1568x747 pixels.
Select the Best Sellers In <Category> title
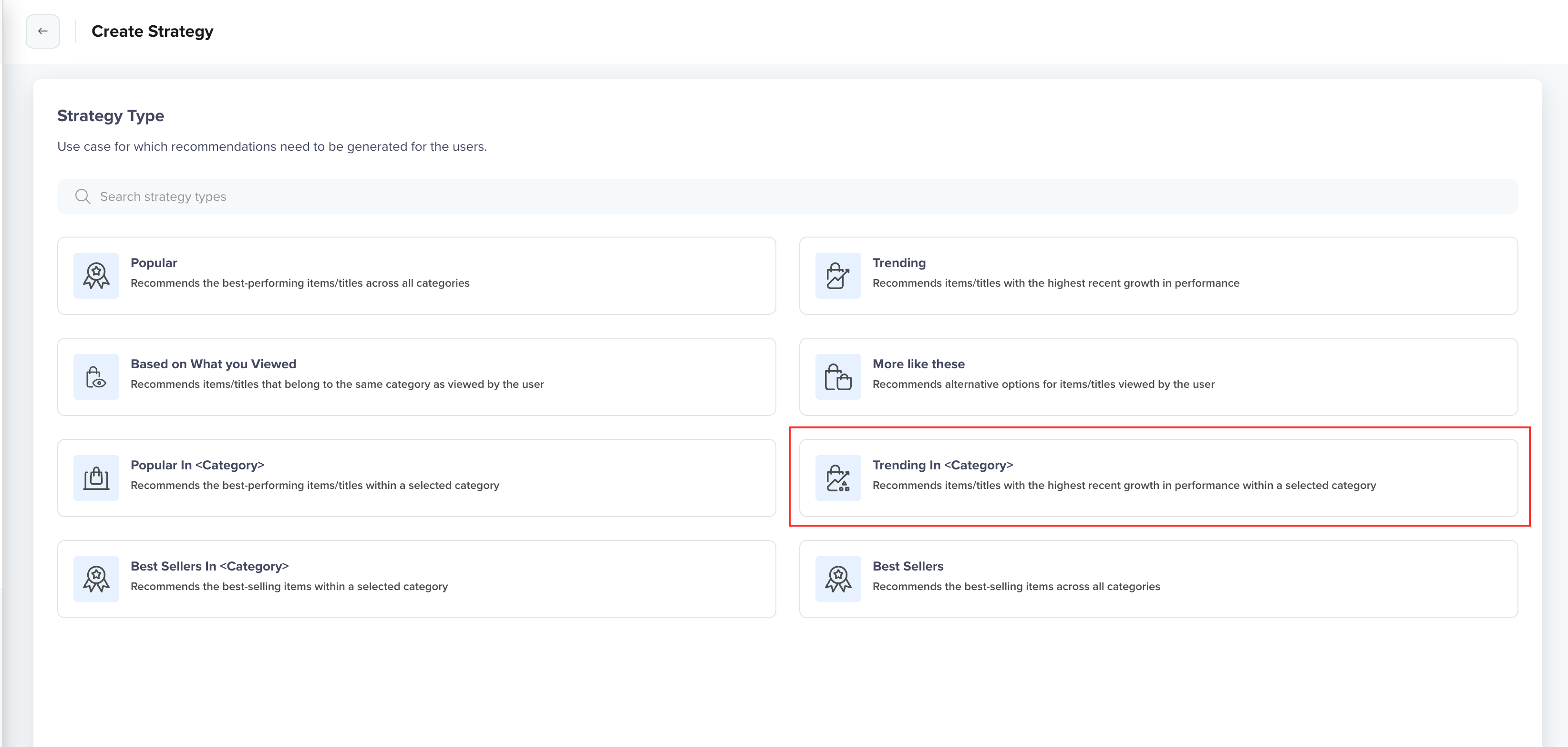[210, 566]
